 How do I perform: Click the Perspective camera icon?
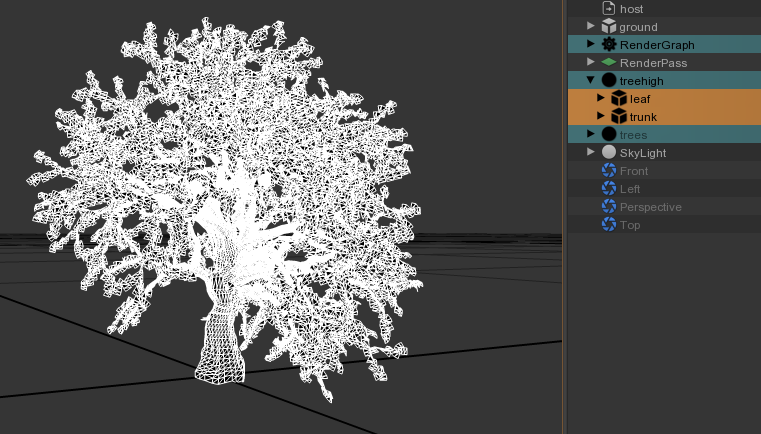pos(608,207)
